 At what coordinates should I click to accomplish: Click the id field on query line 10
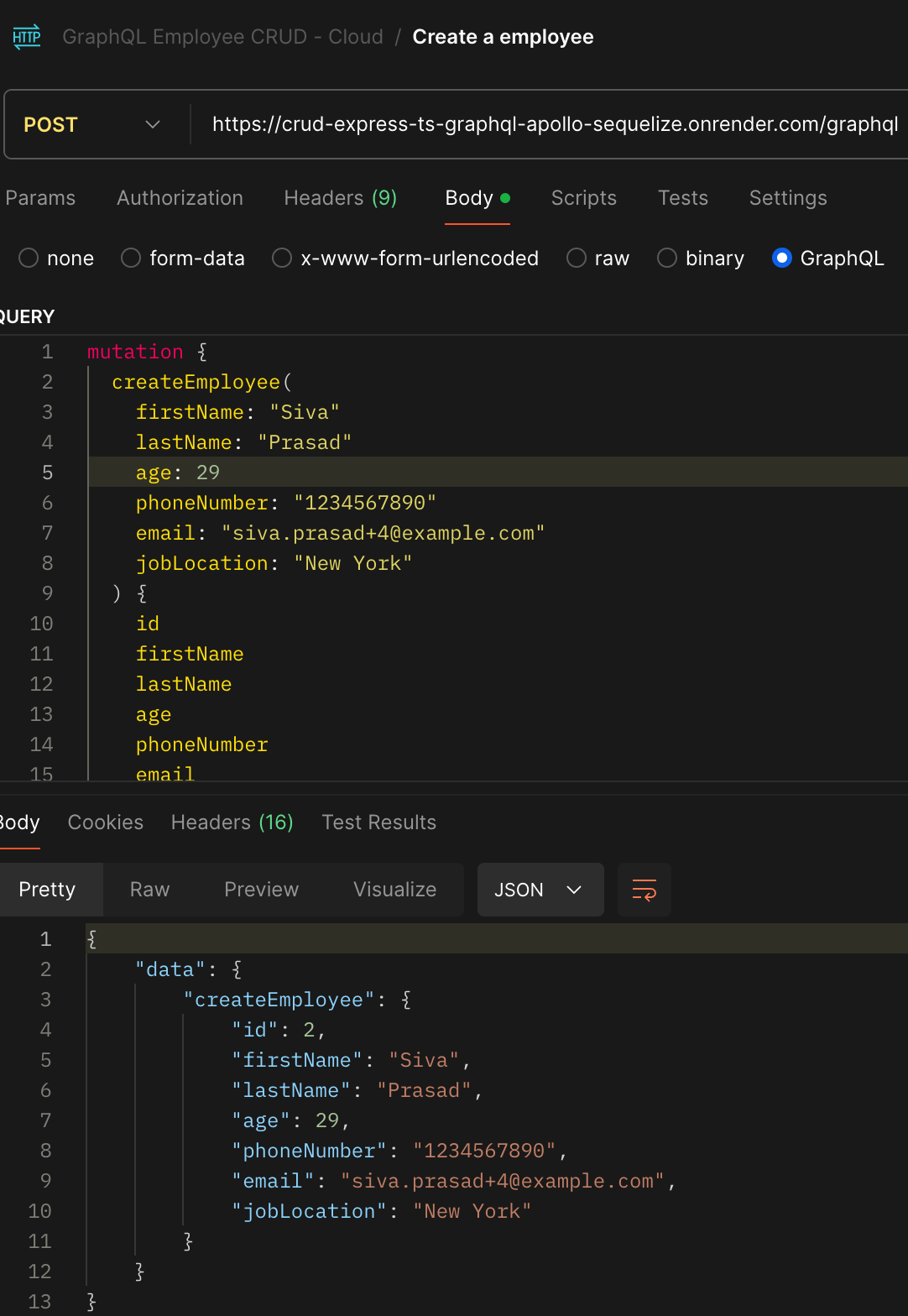click(x=148, y=624)
